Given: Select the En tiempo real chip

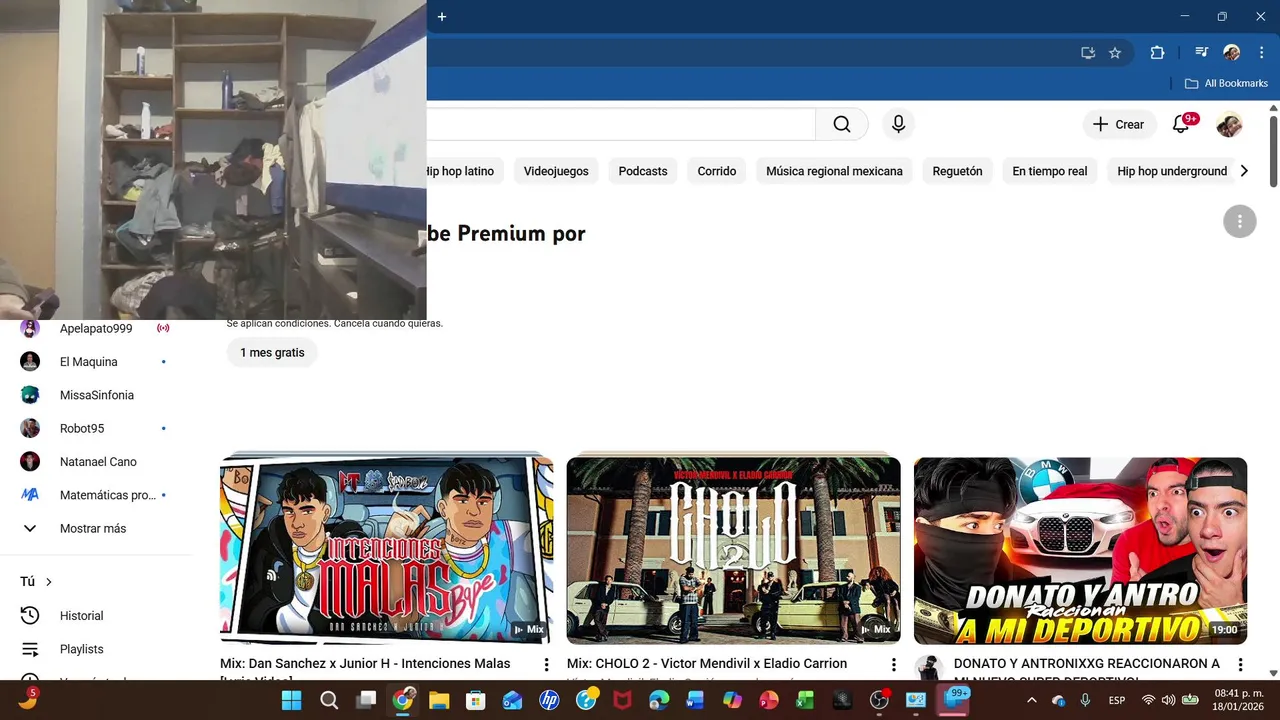Looking at the screenshot, I should pos(1050,171).
